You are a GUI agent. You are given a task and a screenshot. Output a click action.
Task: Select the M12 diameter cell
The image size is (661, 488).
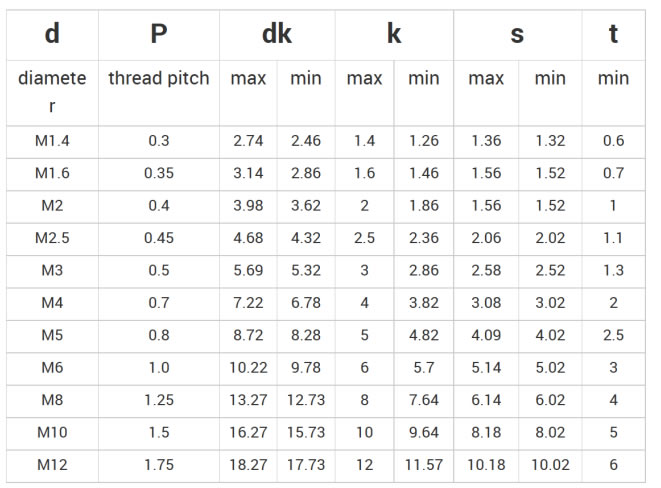(52, 465)
